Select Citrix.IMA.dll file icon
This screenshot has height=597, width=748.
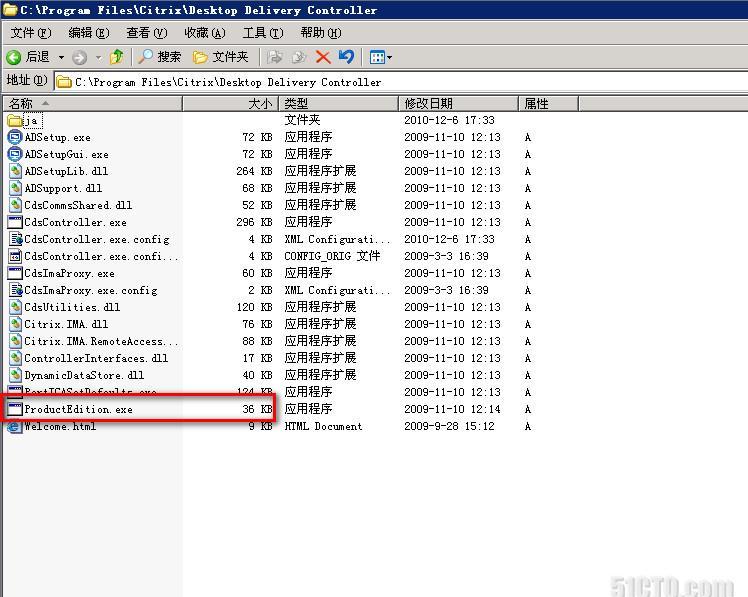tap(15, 324)
